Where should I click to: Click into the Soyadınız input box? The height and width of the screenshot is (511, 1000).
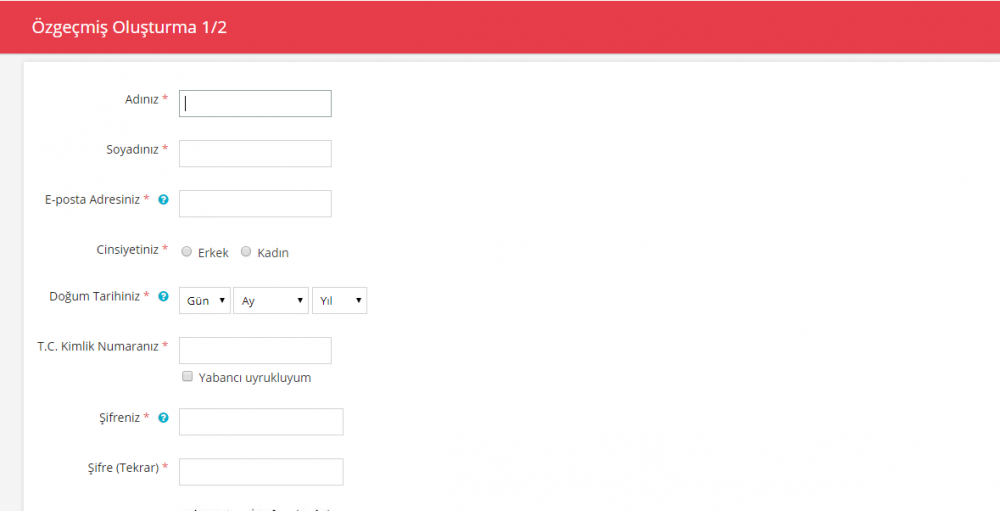[255, 153]
